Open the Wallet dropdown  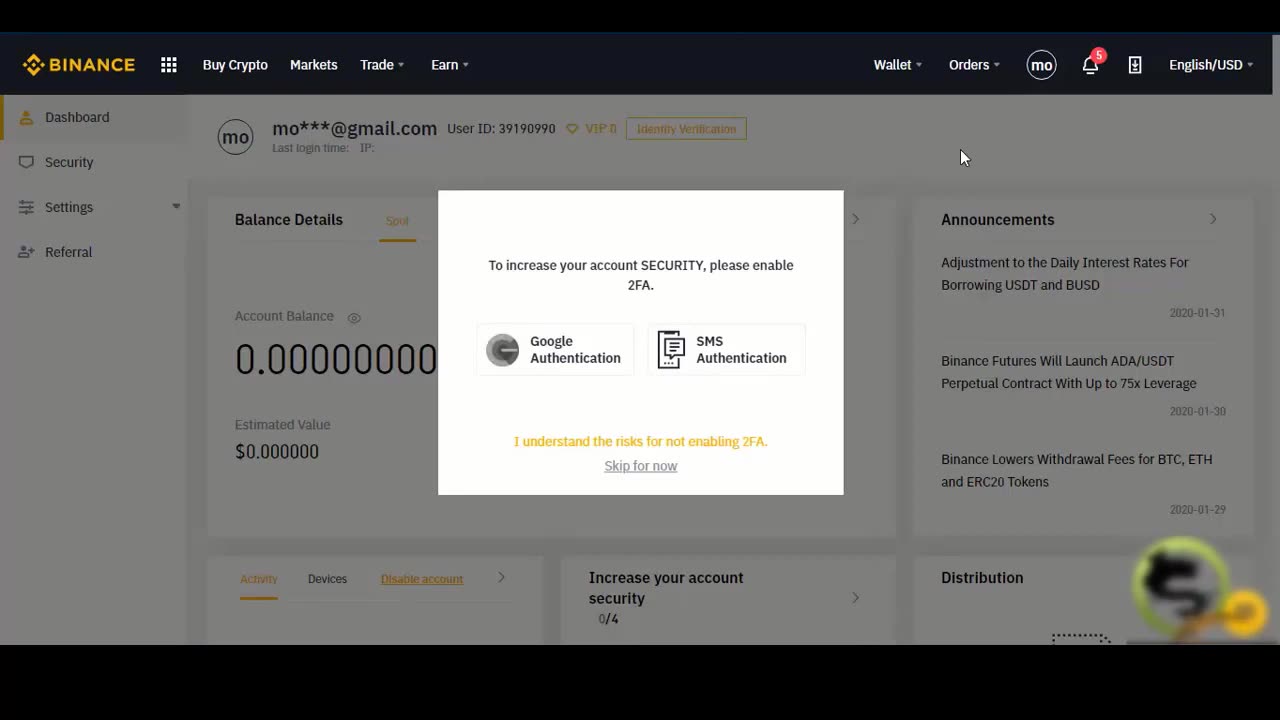(x=898, y=65)
